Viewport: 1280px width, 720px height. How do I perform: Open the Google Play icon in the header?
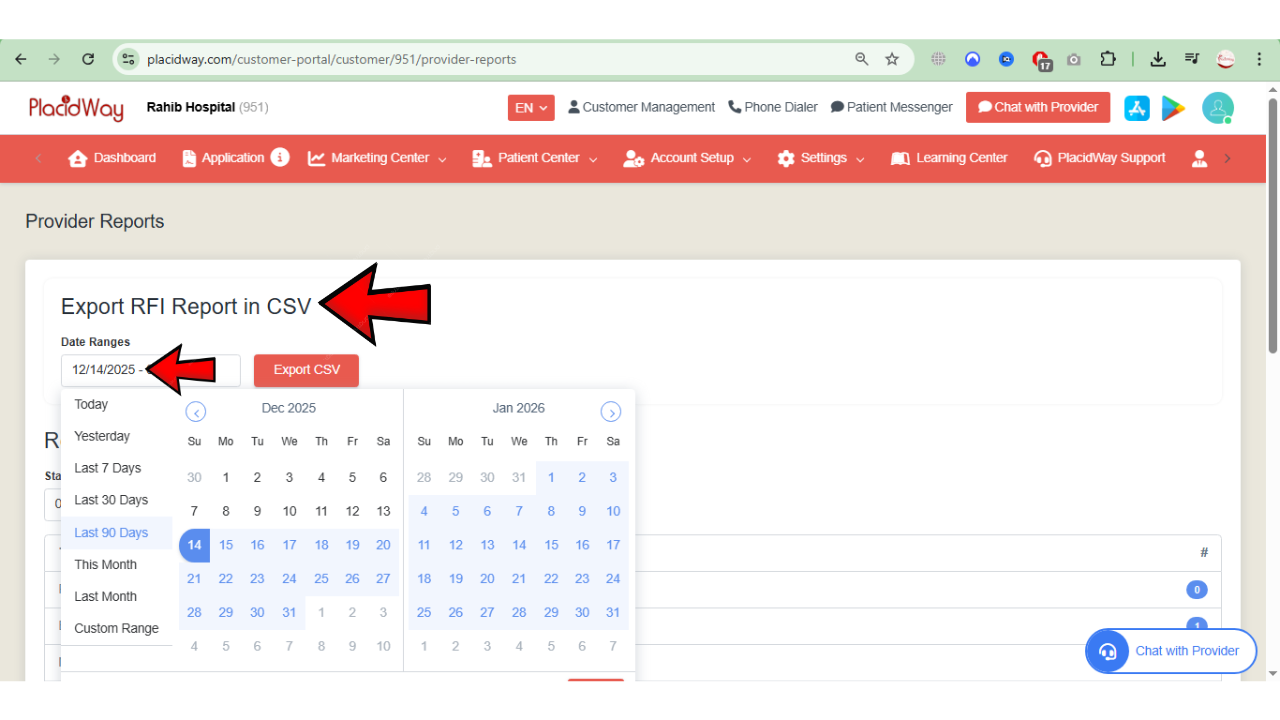(1174, 108)
